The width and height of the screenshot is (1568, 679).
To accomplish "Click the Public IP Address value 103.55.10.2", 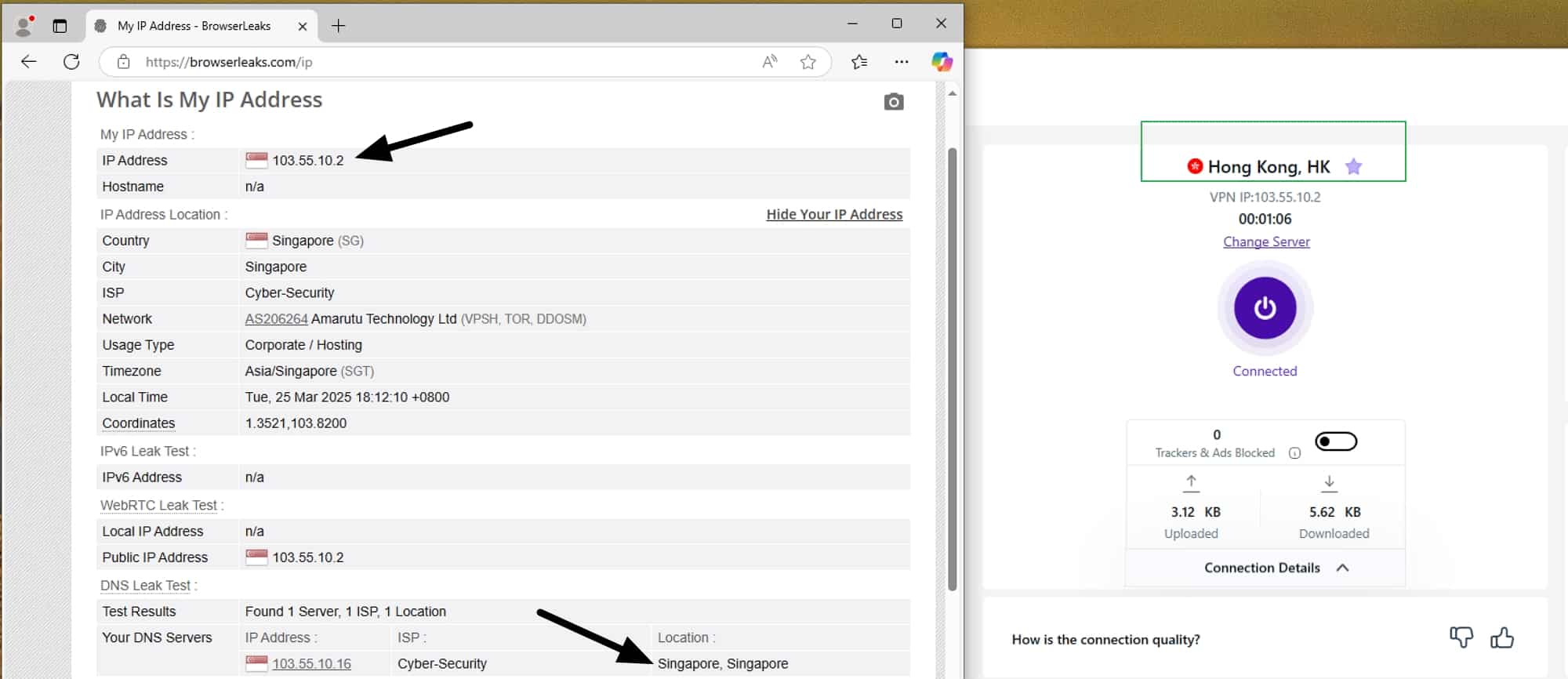I will (x=308, y=557).
